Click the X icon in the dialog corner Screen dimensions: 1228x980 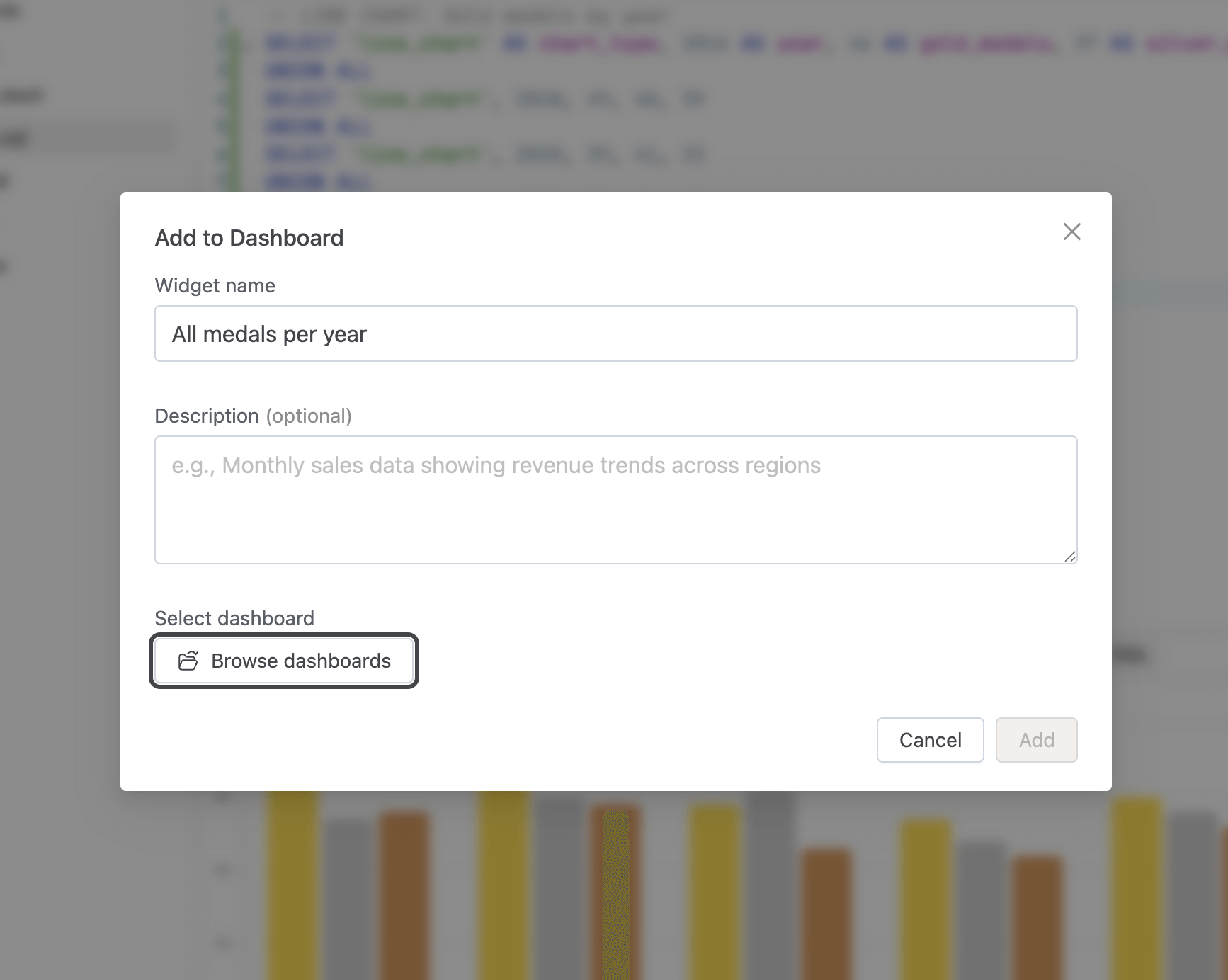click(x=1071, y=232)
